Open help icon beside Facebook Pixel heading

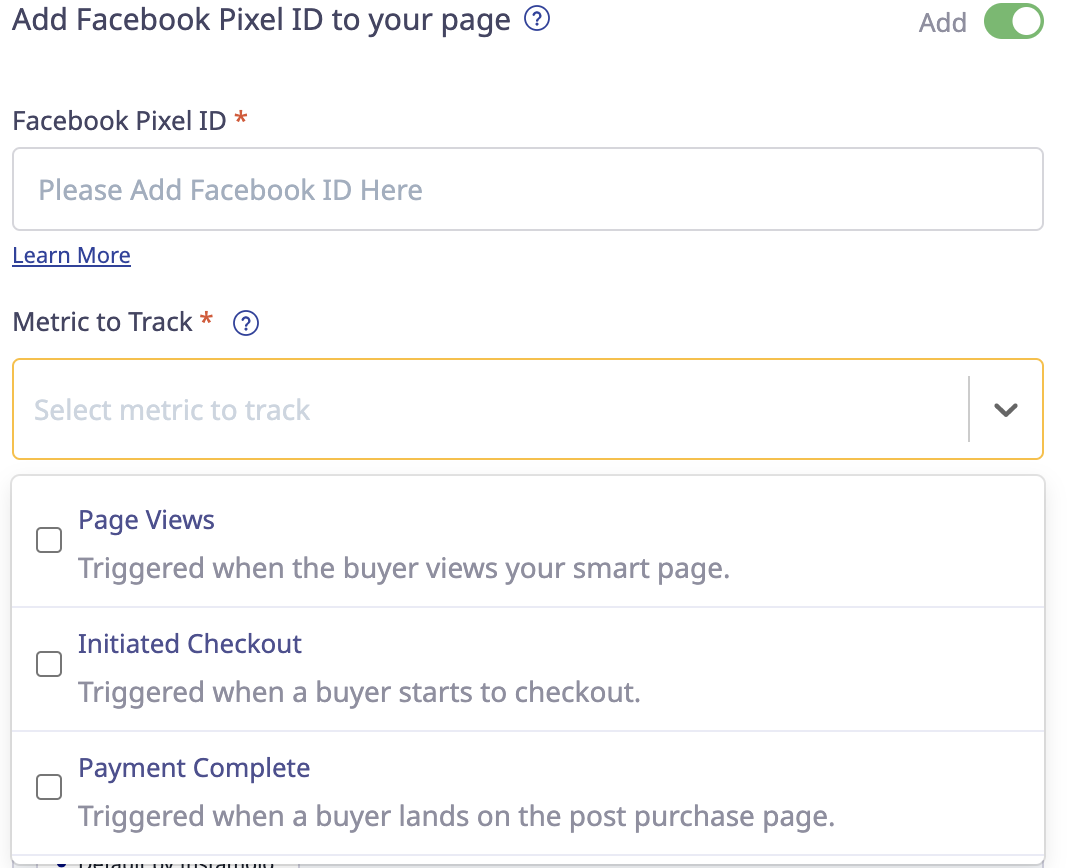pos(537,18)
